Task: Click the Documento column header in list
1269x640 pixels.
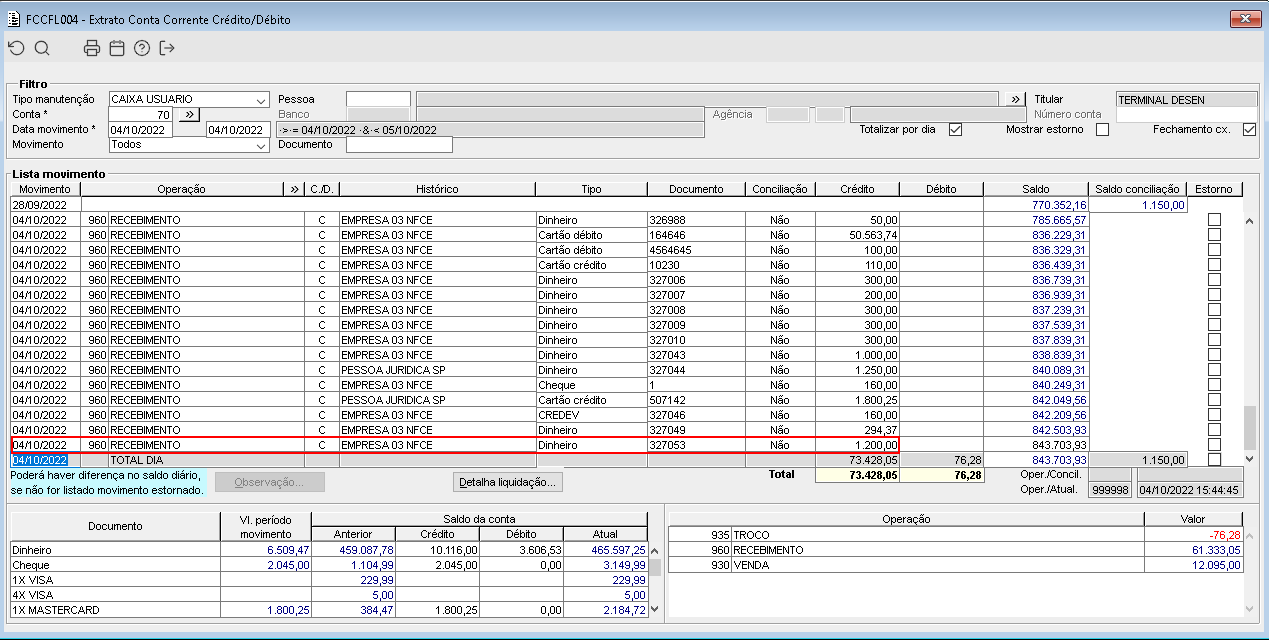Action: [696, 189]
